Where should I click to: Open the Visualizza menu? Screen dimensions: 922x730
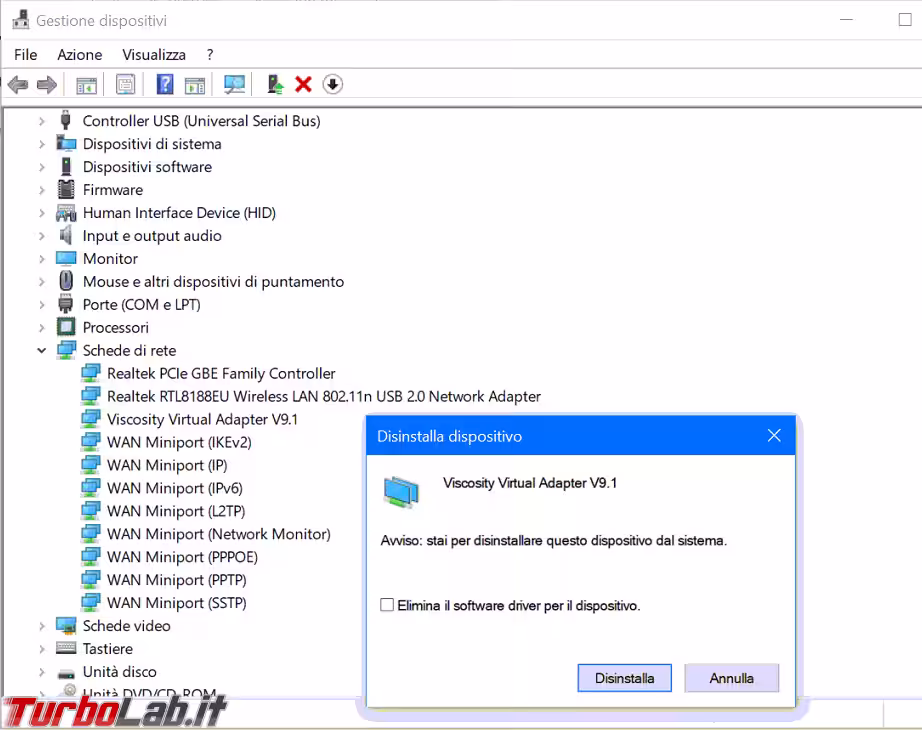pos(154,55)
